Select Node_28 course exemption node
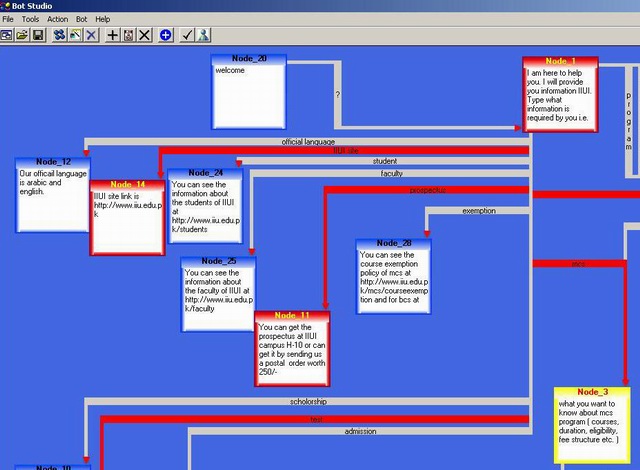640x470 pixels. 393,277
